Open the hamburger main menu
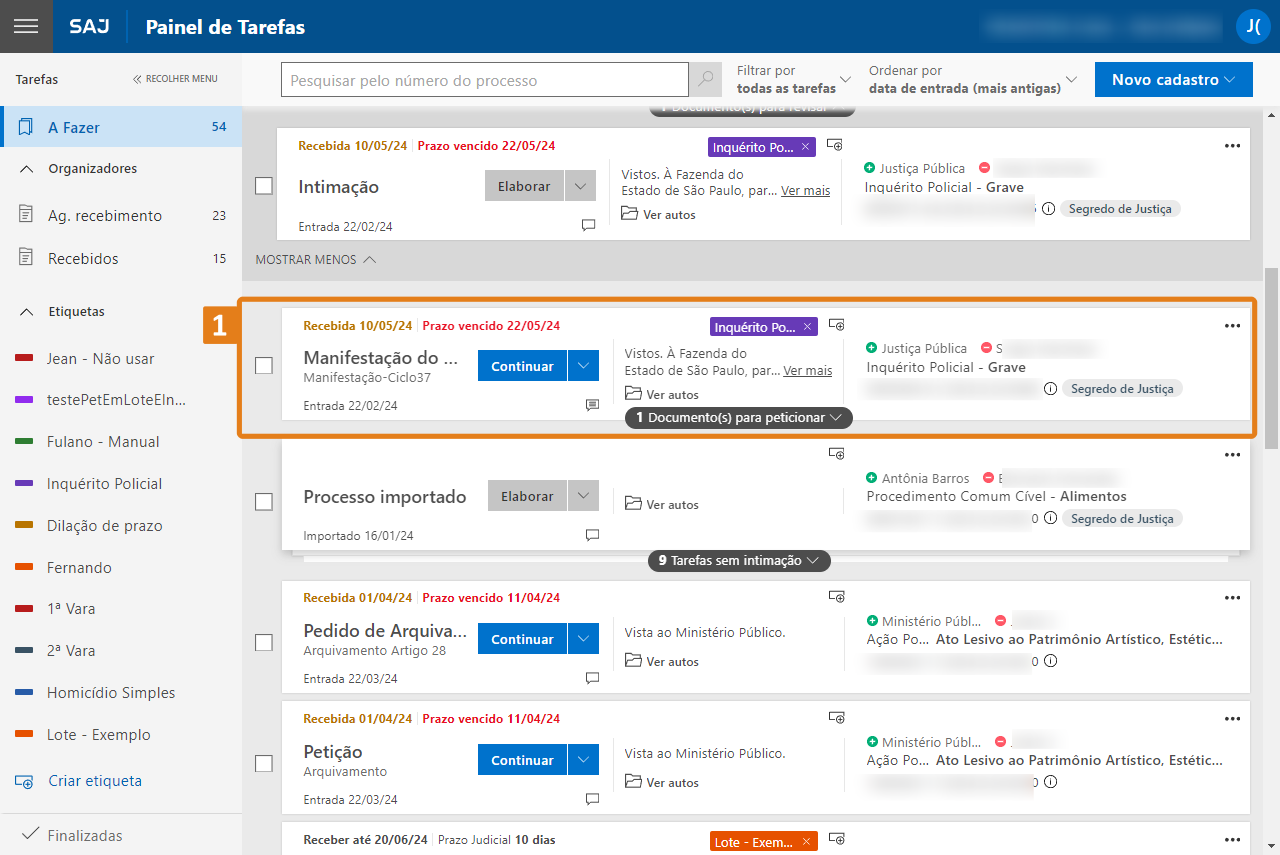 (26, 26)
